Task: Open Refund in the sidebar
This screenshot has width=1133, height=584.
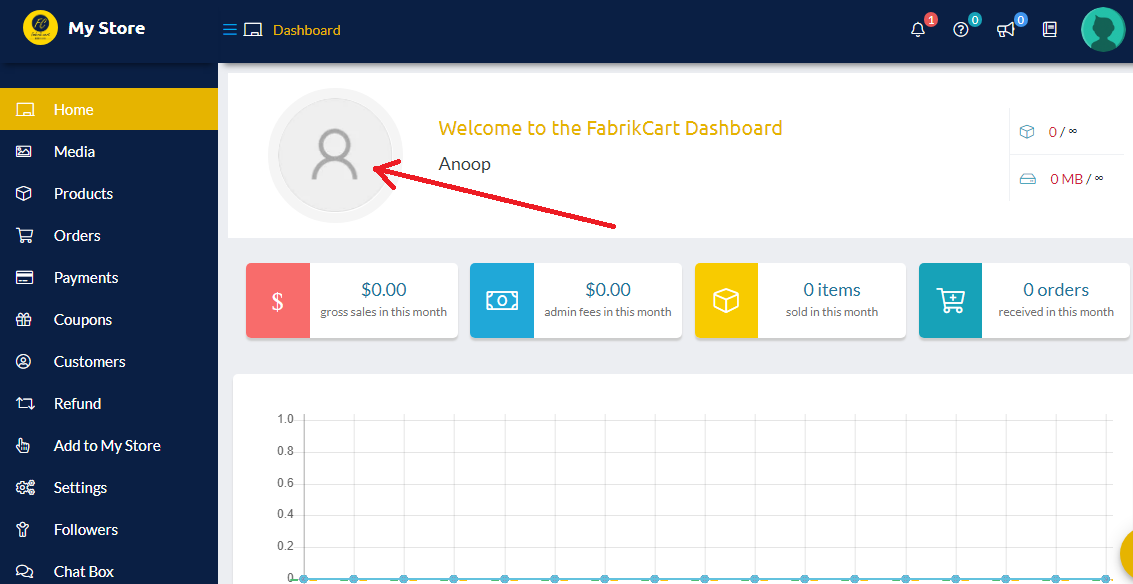Action: (109, 403)
